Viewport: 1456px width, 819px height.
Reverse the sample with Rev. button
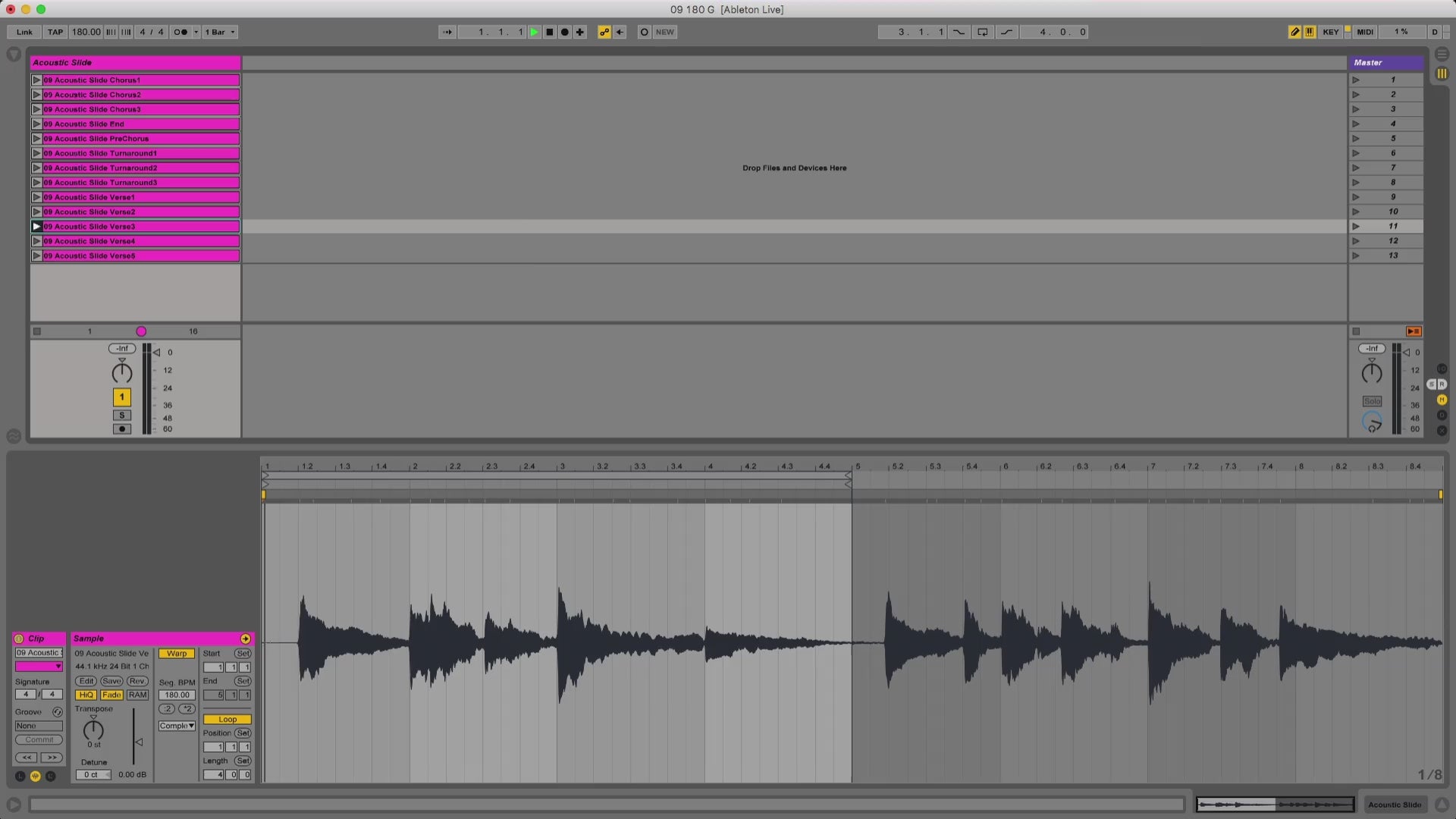click(x=137, y=681)
